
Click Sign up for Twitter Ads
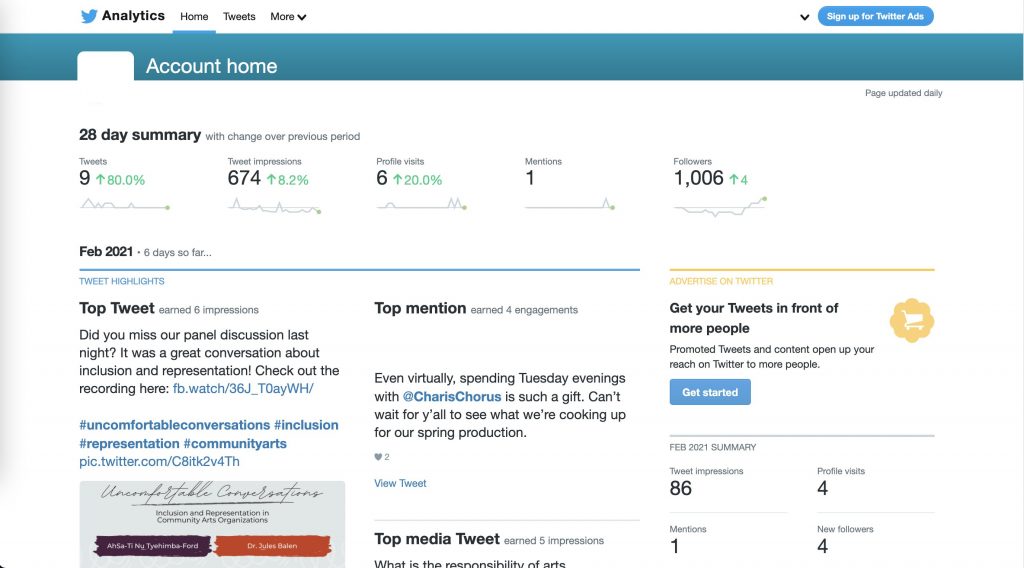[875, 16]
